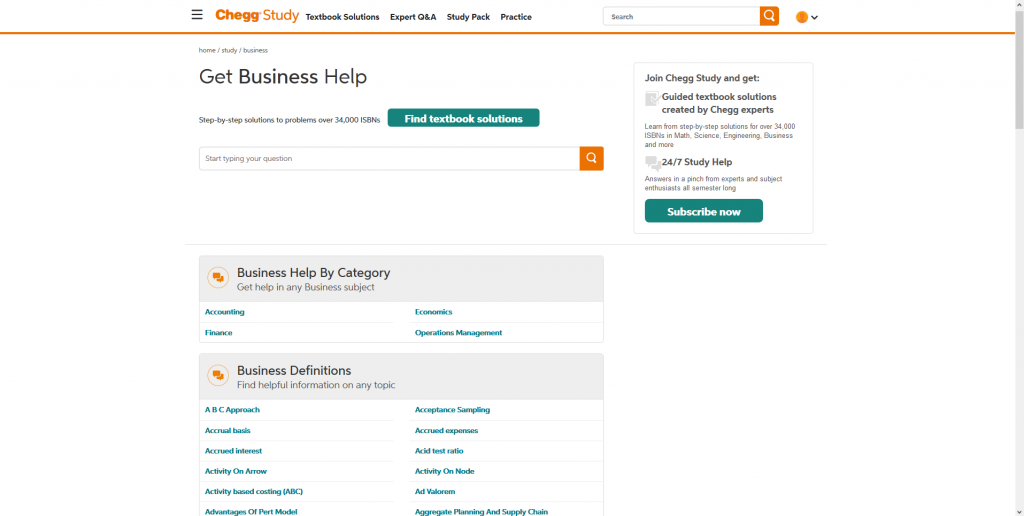The image size is (1024, 516).
Task: Click the Business Help By Category icon
Action: [x=218, y=278]
